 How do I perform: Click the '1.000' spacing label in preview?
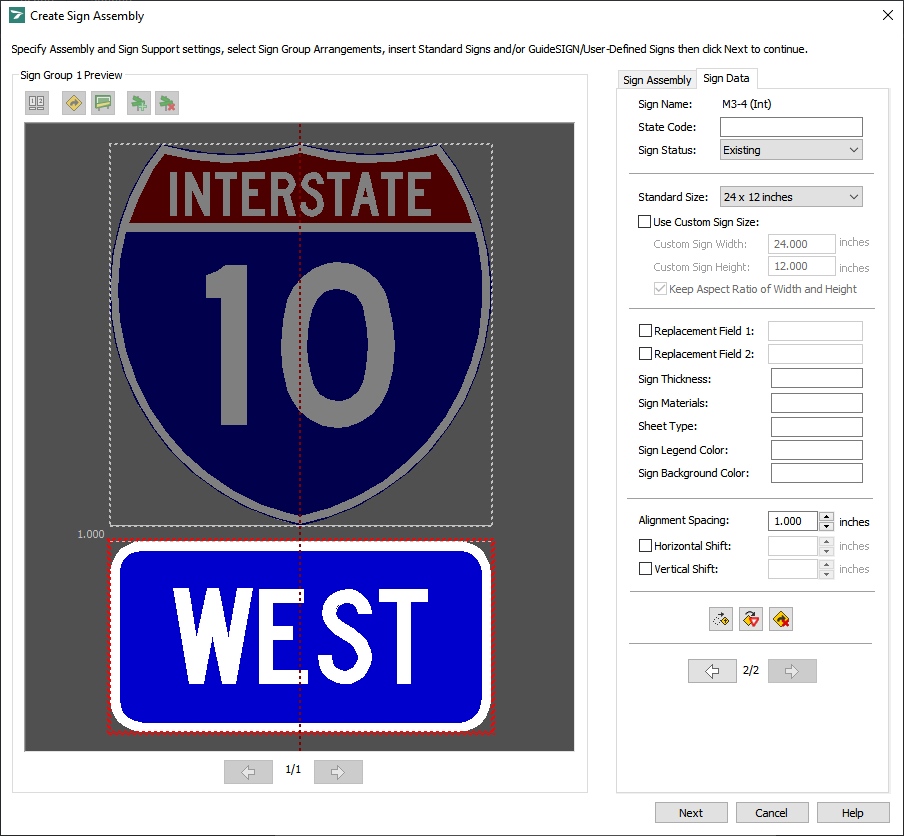tap(91, 534)
